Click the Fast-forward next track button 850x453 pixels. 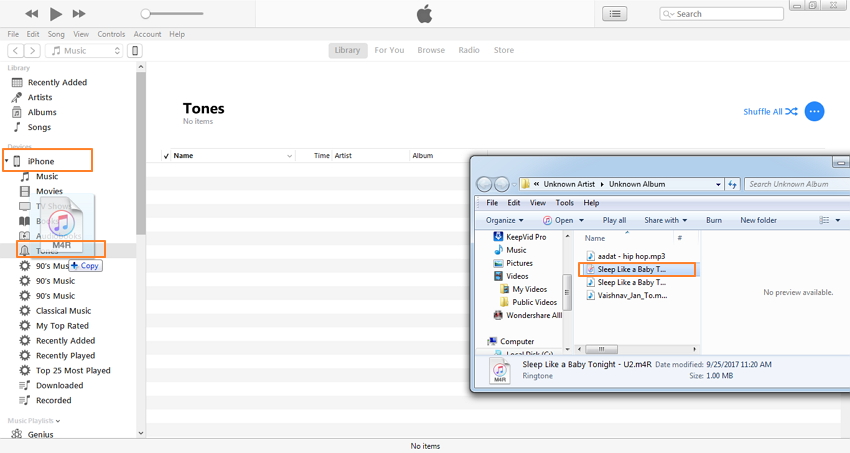coord(79,14)
